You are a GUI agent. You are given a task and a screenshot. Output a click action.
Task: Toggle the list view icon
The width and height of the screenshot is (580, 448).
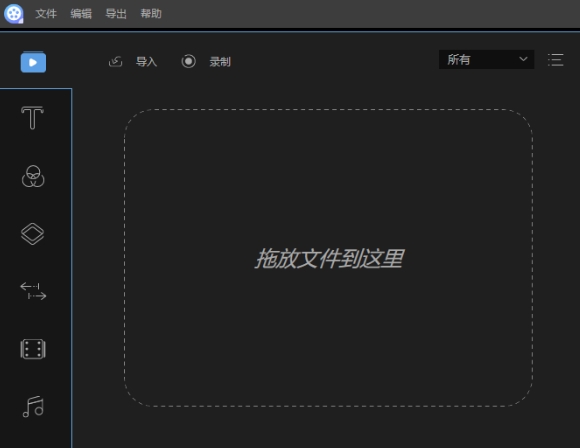coord(556,60)
